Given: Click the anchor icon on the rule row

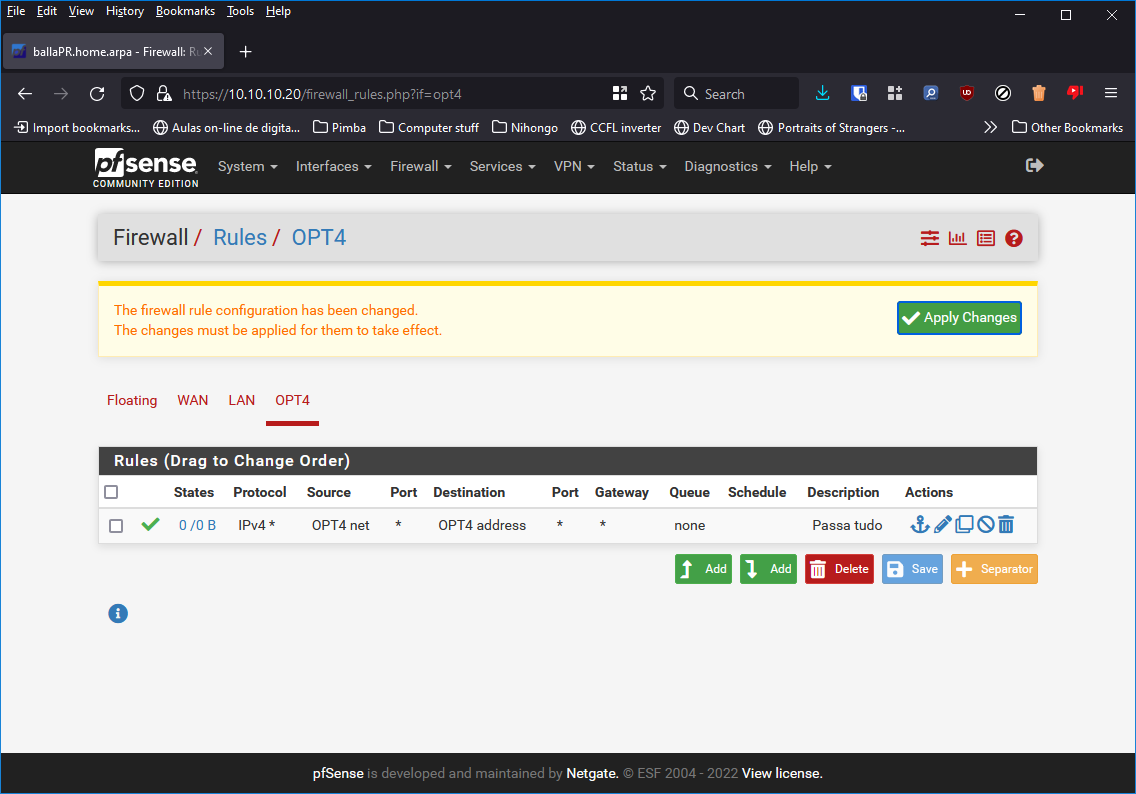Looking at the screenshot, I should tap(920, 525).
